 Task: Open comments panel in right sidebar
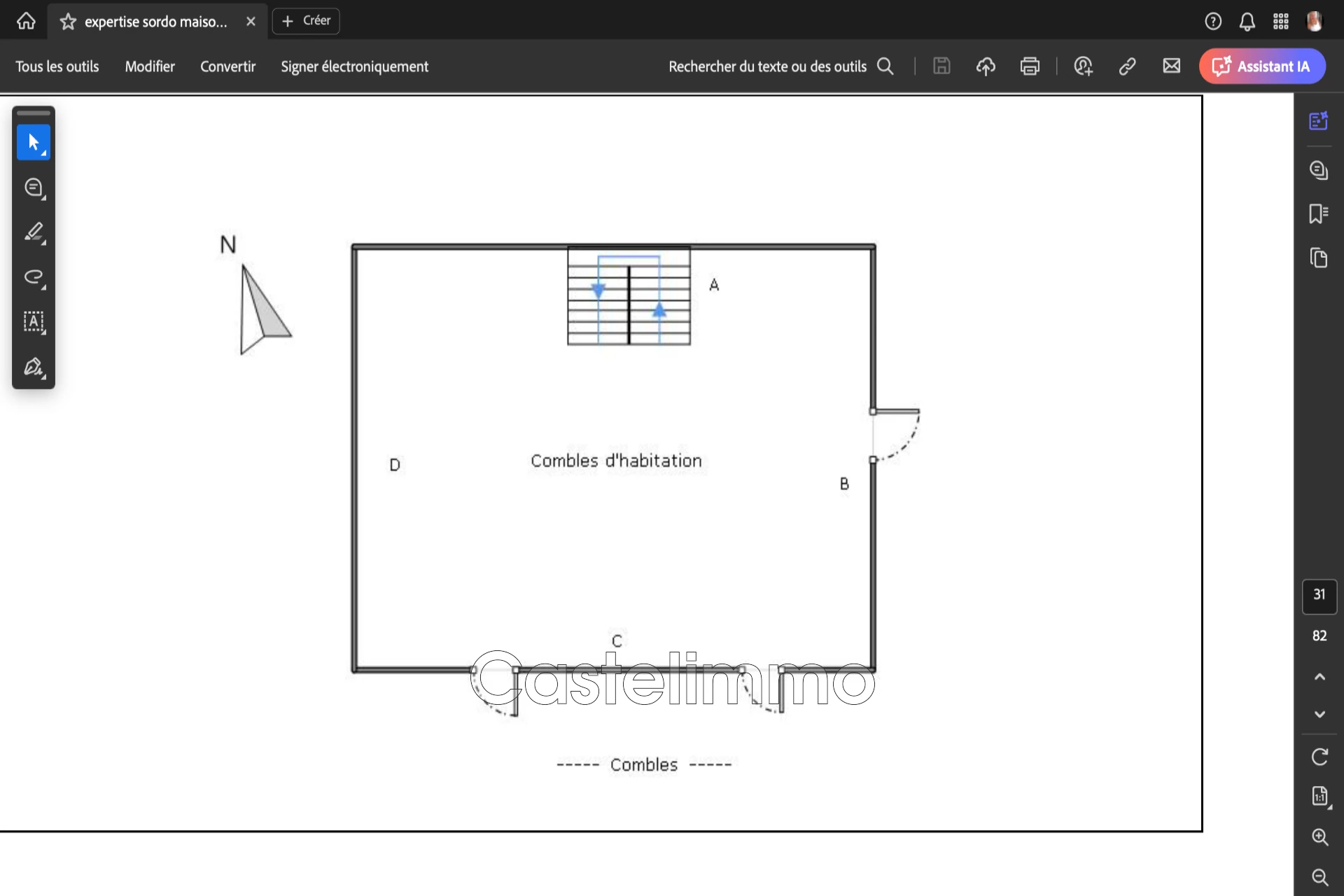click(x=1319, y=170)
